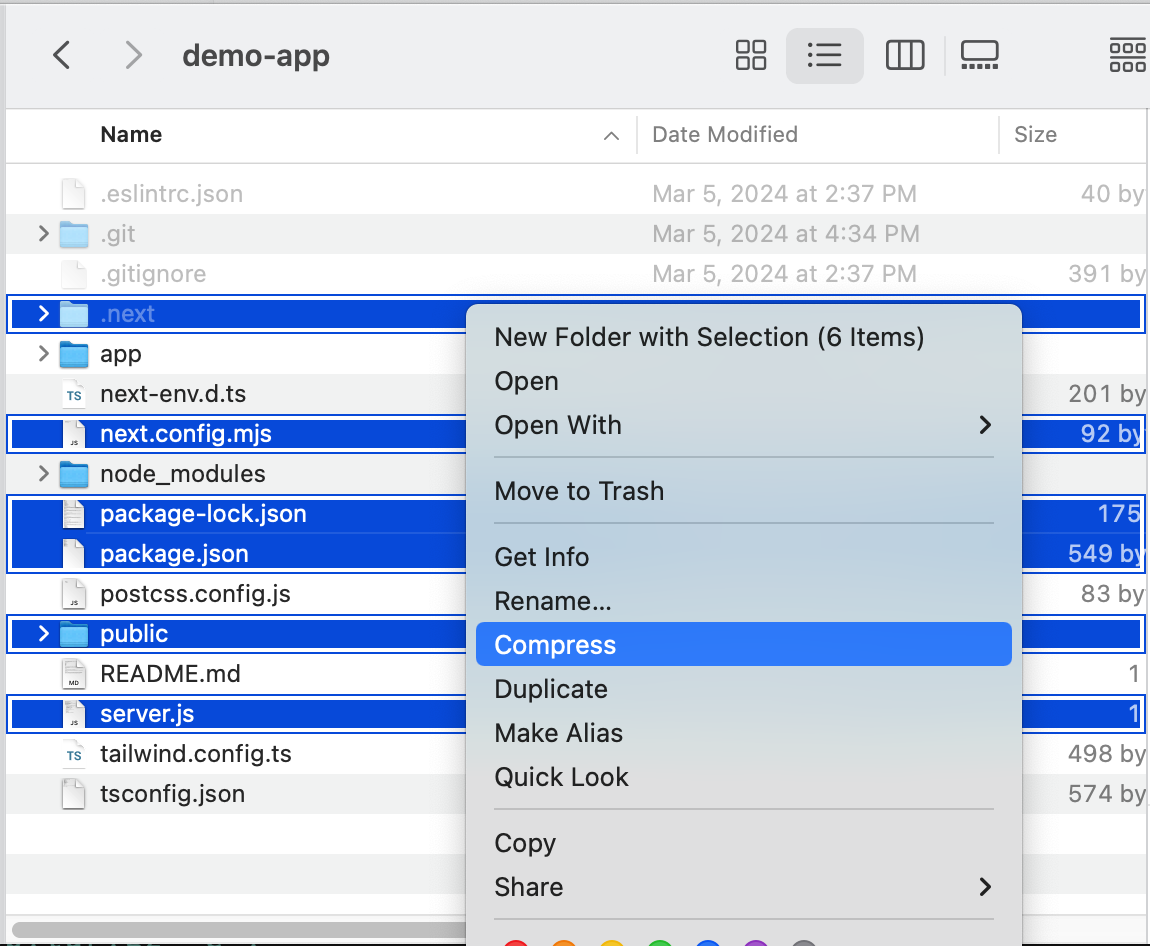Image resolution: width=1150 pixels, height=946 pixels.
Task: Switch to icon grid view
Action: [x=751, y=55]
